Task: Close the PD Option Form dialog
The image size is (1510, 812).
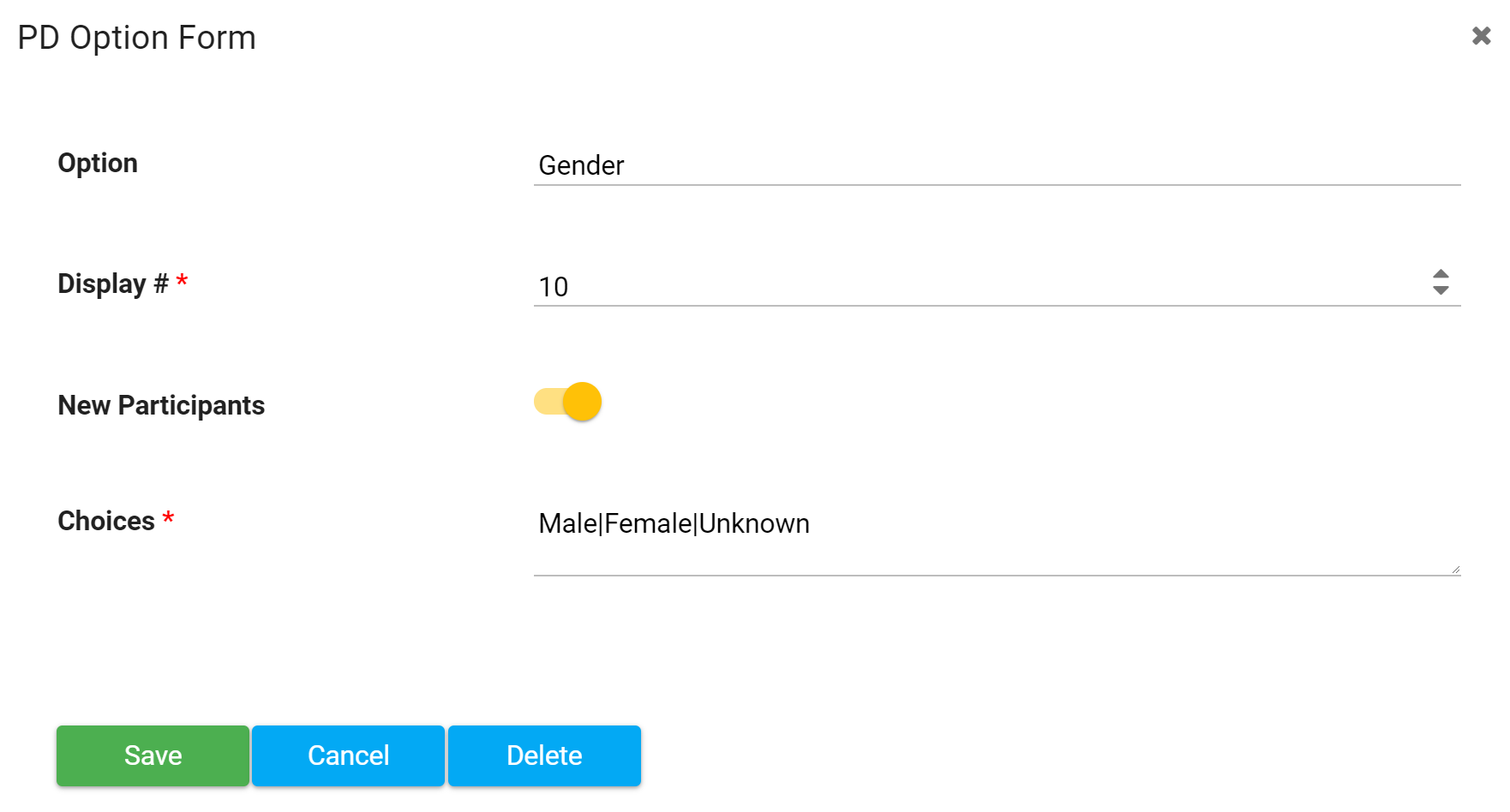Action: [1481, 36]
